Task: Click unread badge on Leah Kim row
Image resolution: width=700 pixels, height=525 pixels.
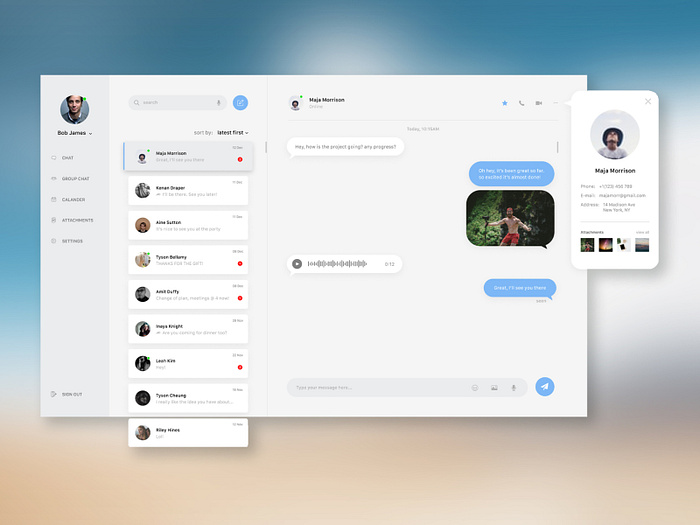Action: coord(240,367)
